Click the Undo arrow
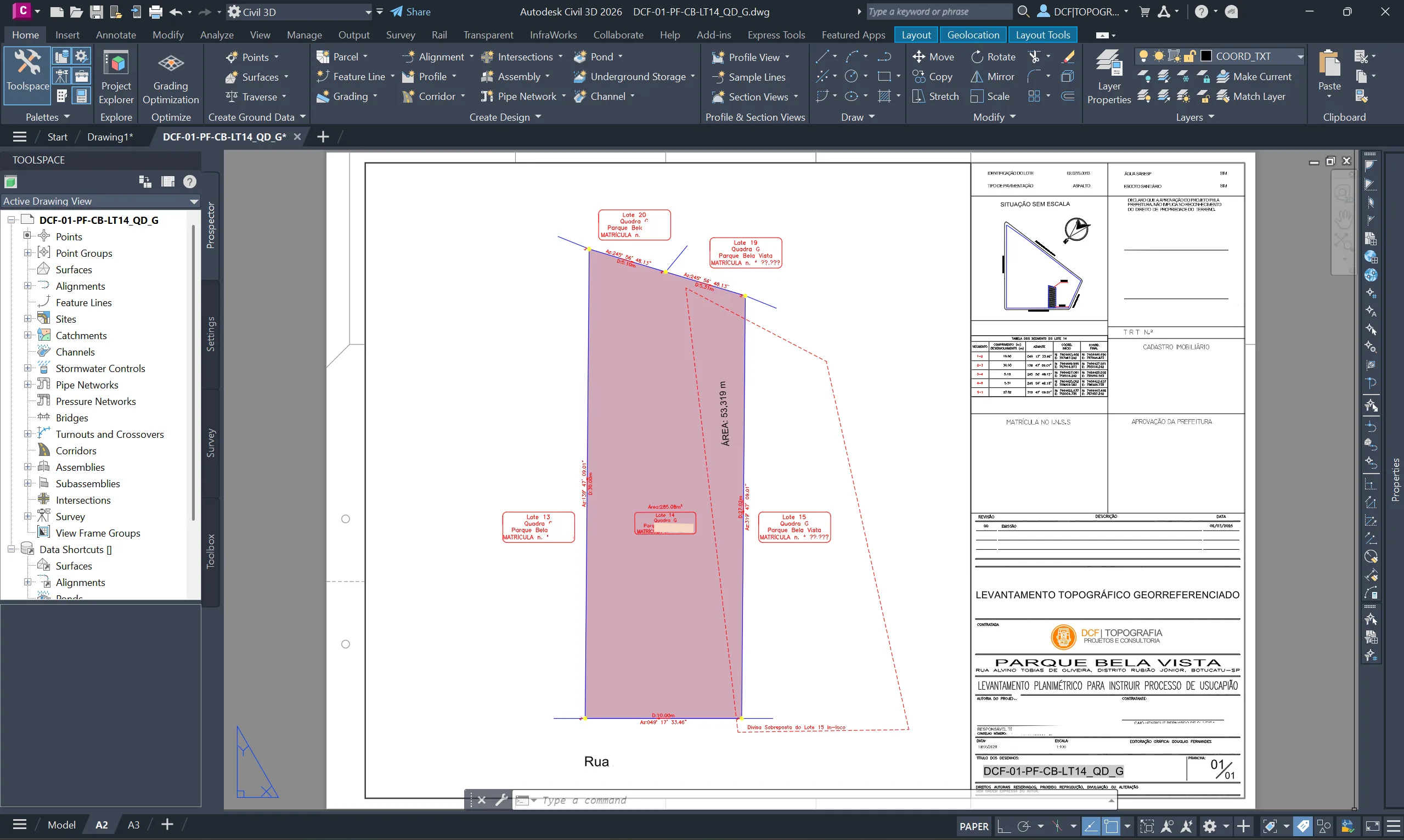Screen dimensions: 1404x840 tap(176, 12)
